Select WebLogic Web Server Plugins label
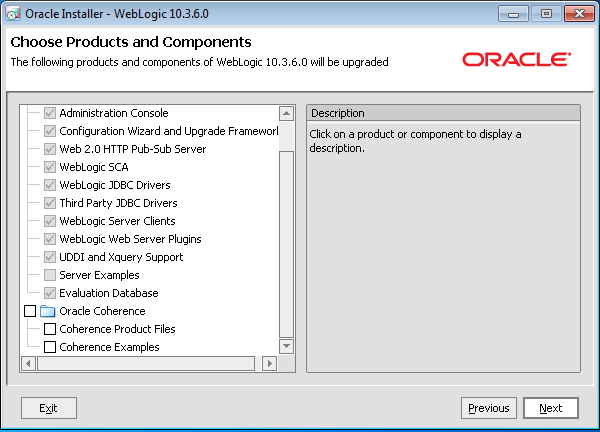Viewport: 600px width, 432px height. point(130,239)
